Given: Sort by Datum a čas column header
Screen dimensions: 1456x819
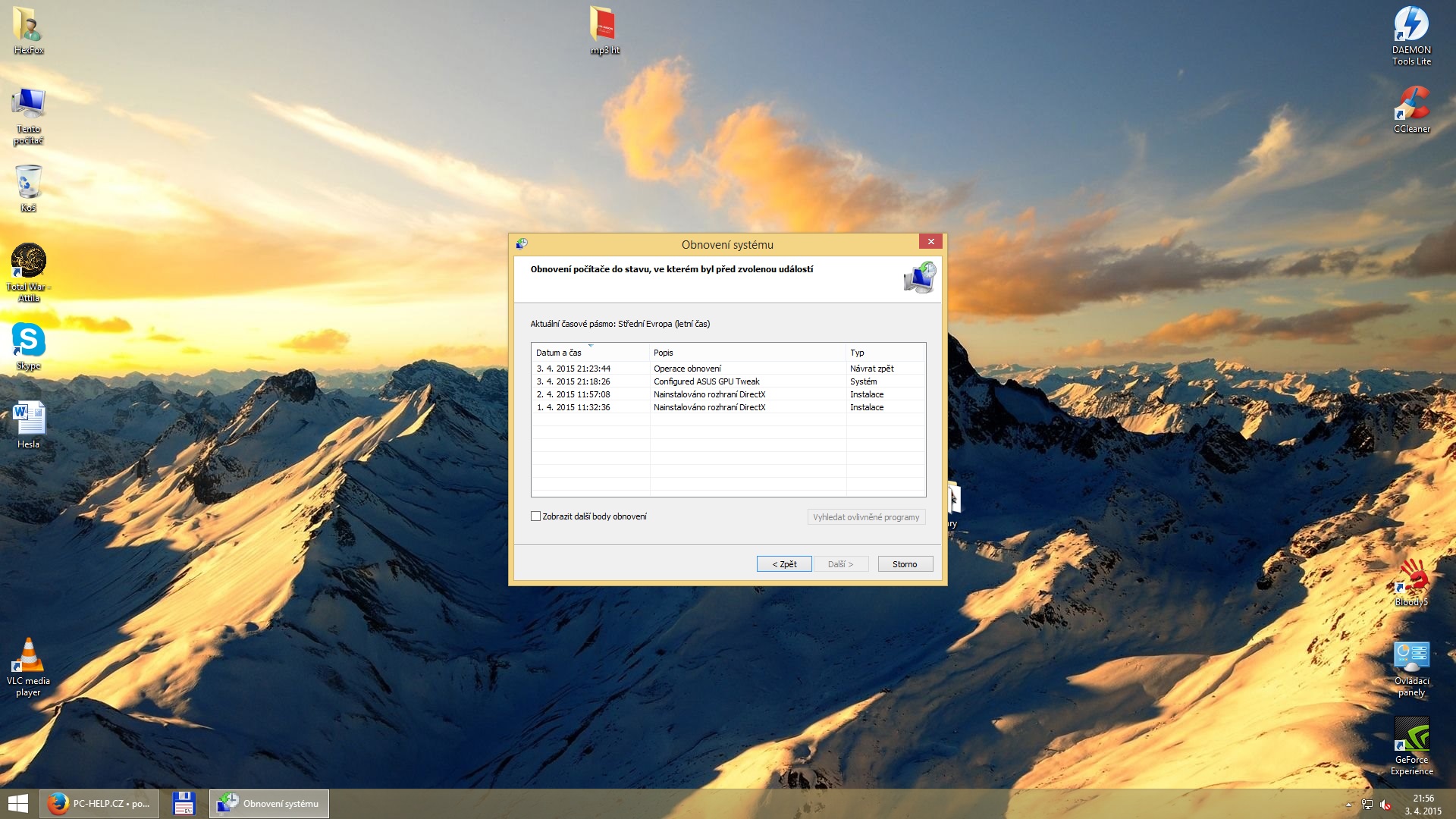Looking at the screenshot, I should click(x=558, y=353).
